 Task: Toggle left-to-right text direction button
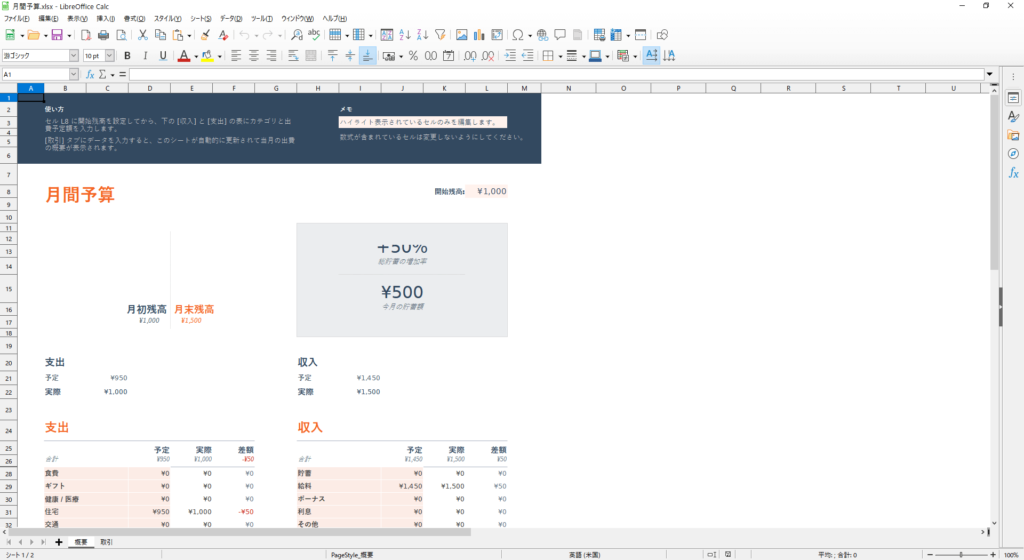651,56
